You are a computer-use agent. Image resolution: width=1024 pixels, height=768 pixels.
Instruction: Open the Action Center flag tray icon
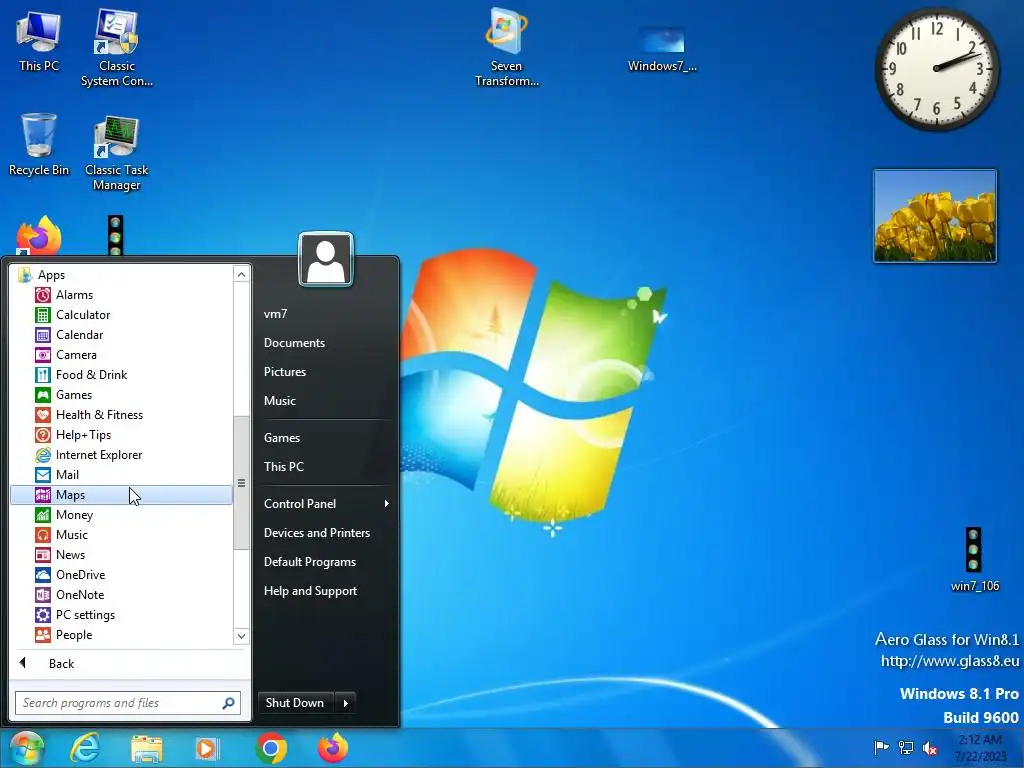tap(881, 747)
